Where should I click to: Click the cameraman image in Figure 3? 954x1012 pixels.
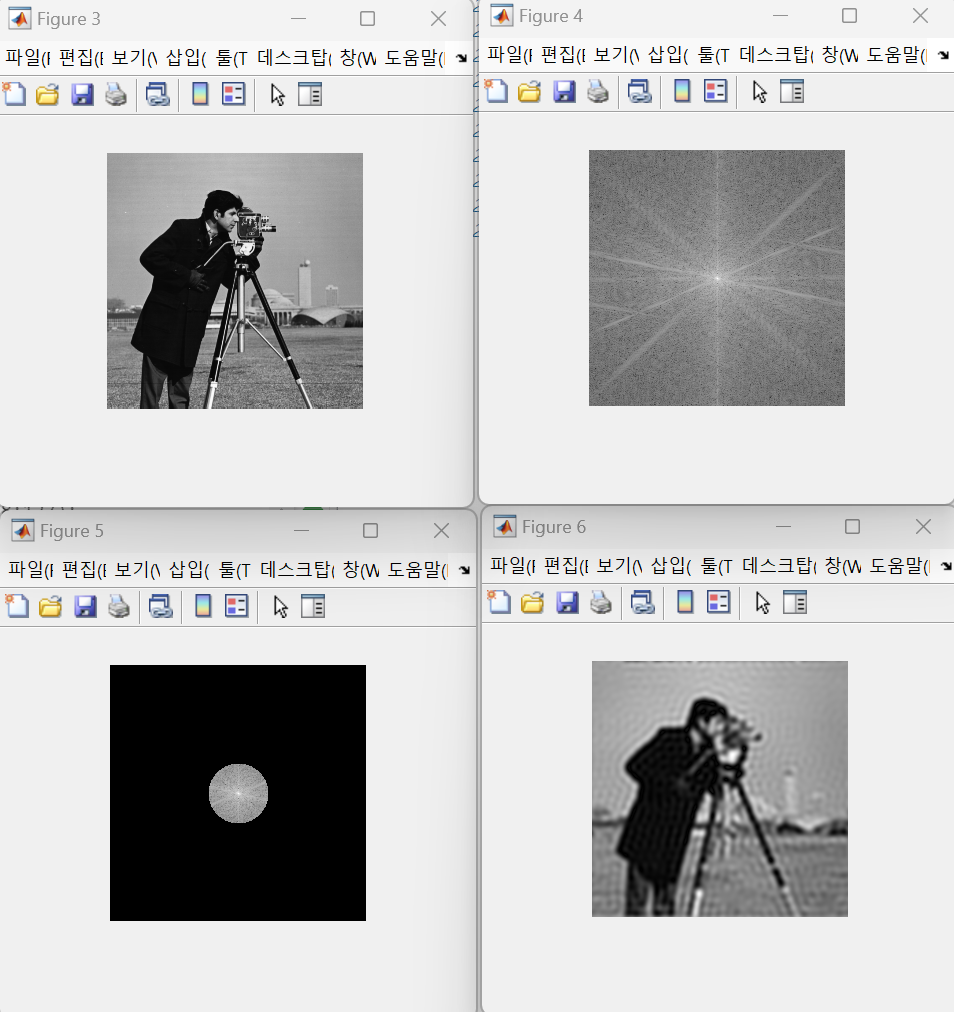(235, 281)
